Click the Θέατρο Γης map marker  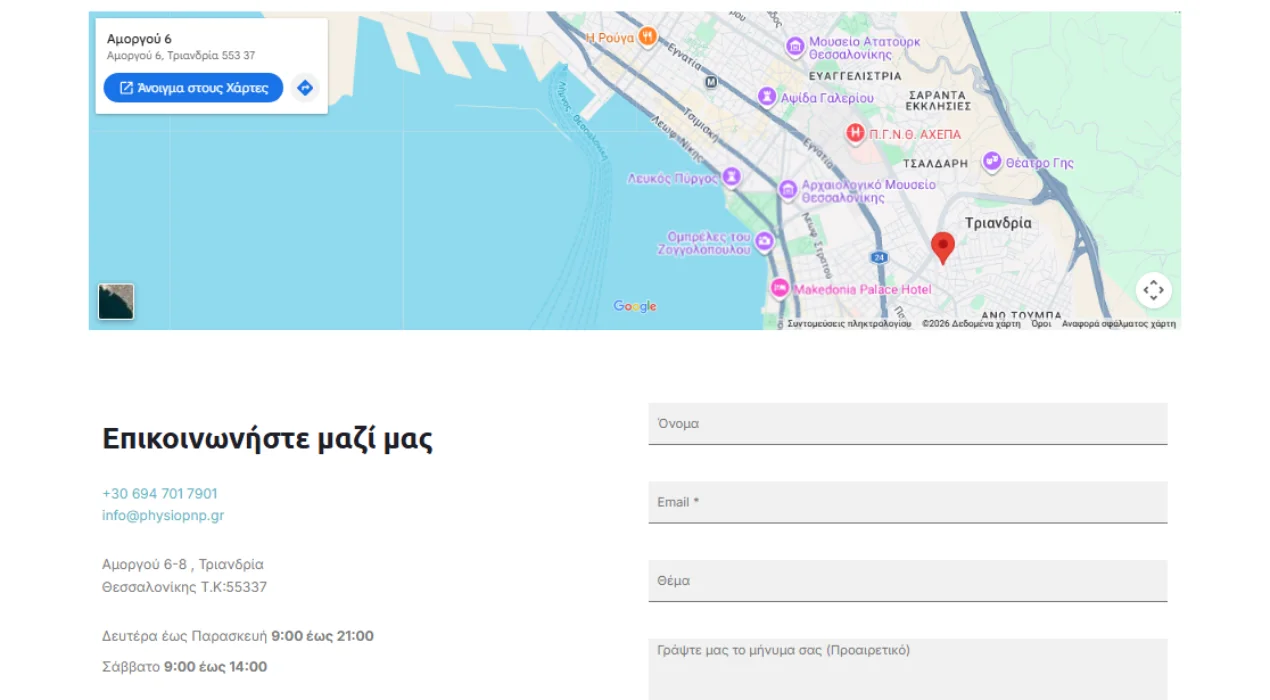tap(992, 162)
